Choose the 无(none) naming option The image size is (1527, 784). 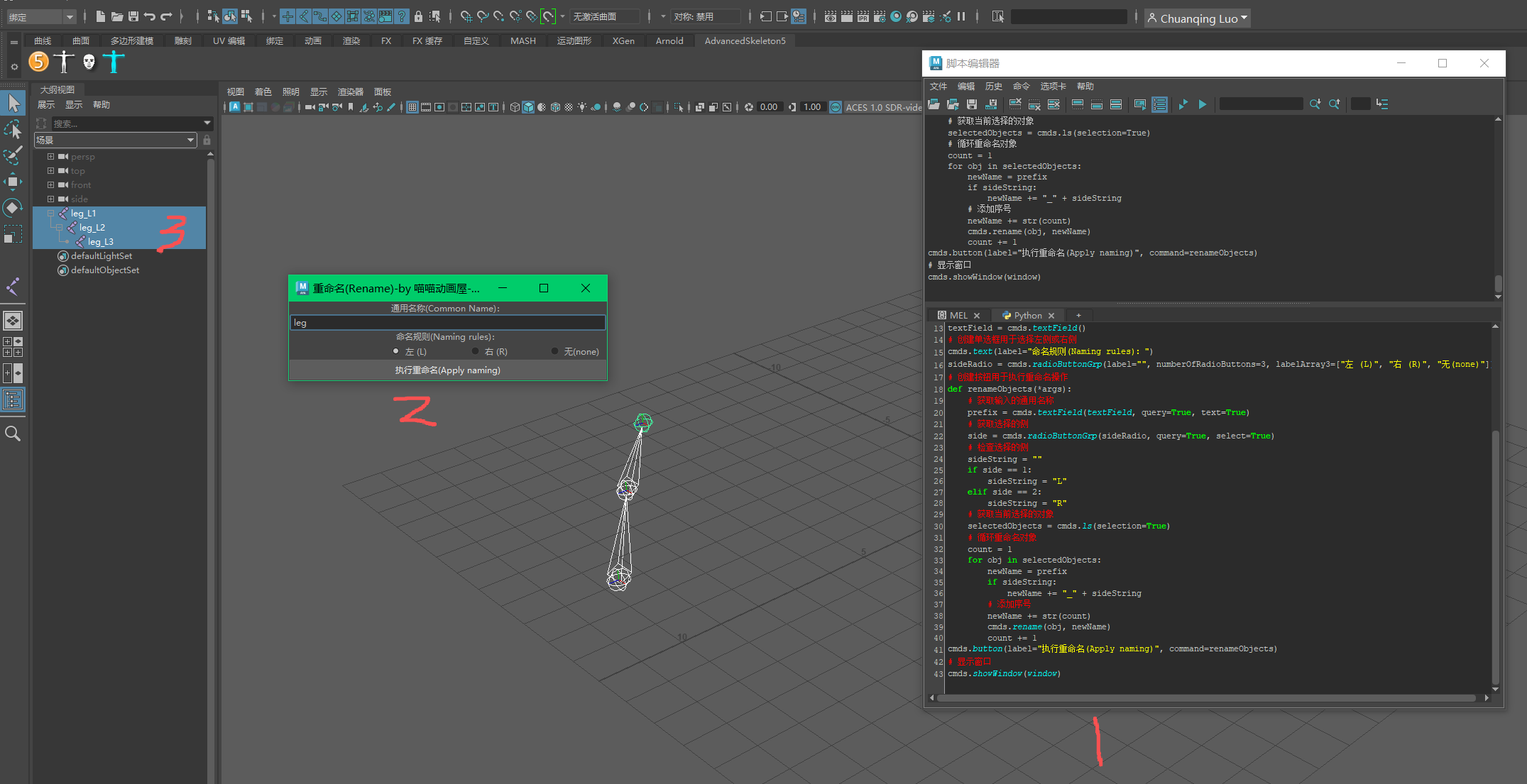555,351
